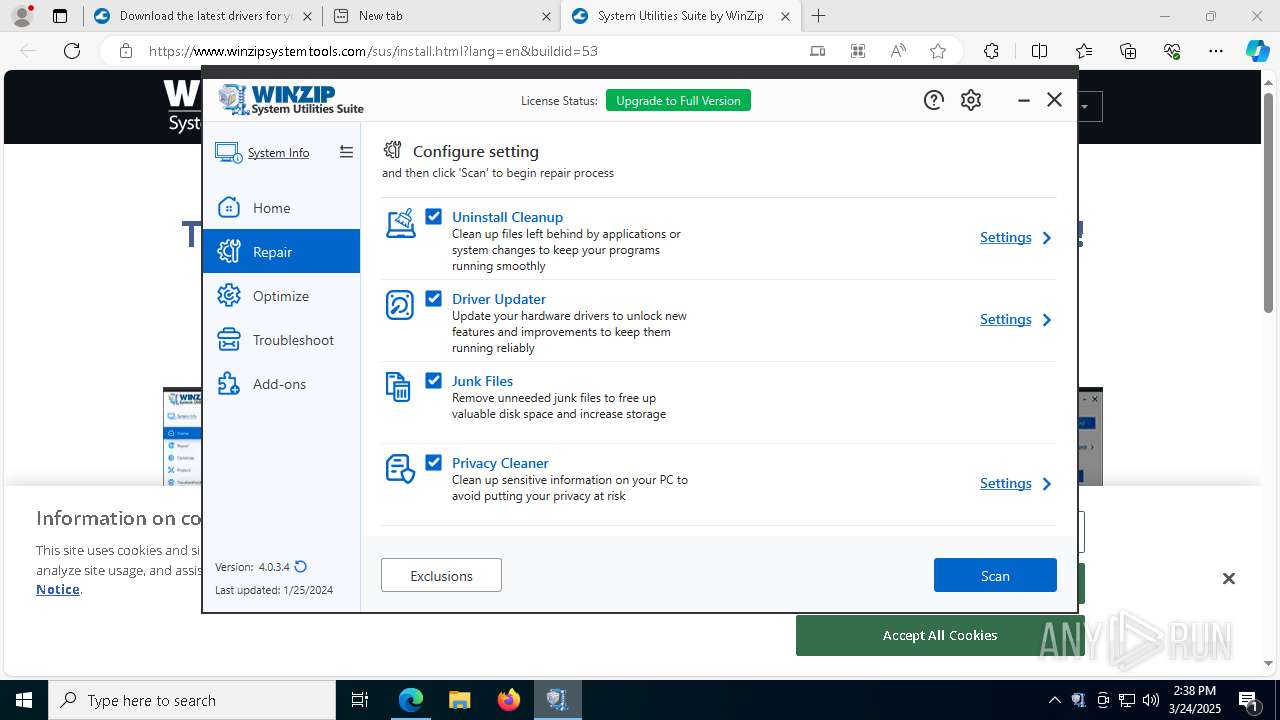Click the Scan button
The width and height of the screenshot is (1280, 720).
click(x=995, y=575)
